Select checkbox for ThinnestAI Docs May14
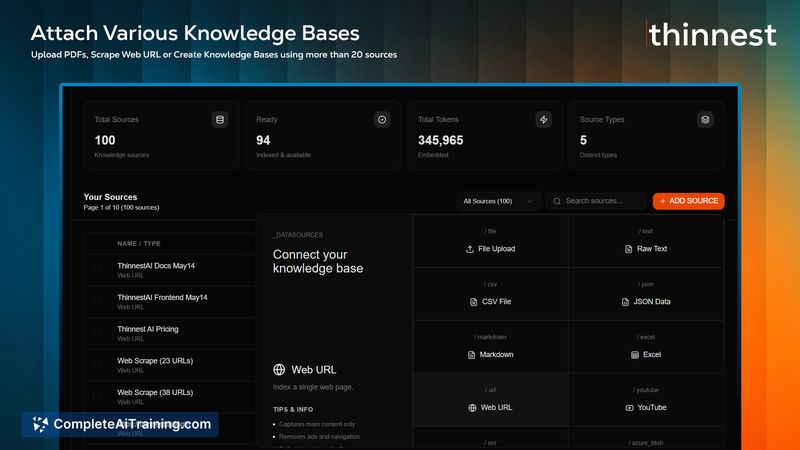The width and height of the screenshot is (800, 450). [97, 270]
